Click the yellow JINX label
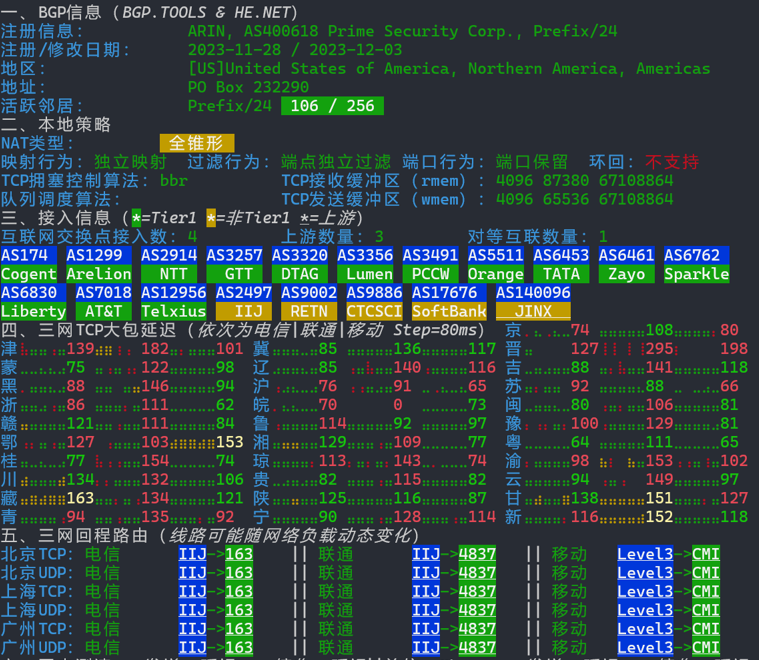The height and width of the screenshot is (660, 759). click(533, 311)
